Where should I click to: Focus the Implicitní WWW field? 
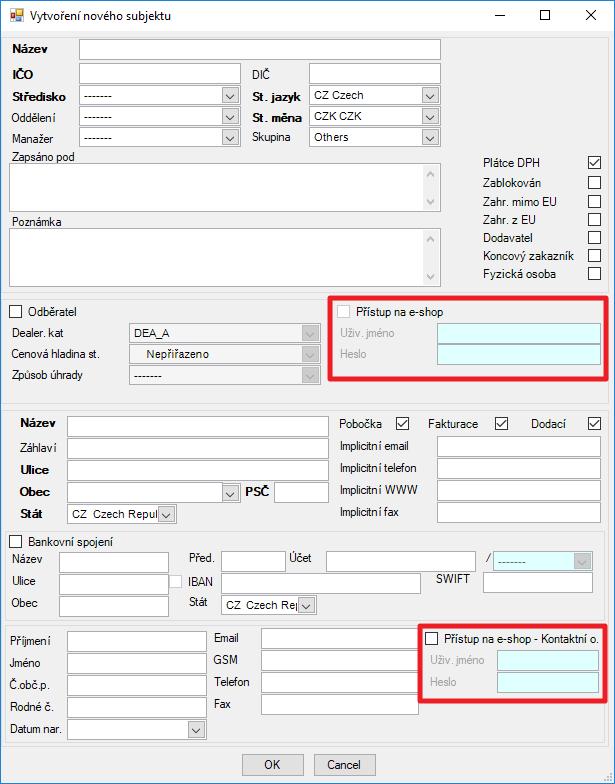pyautogui.click(x=519, y=490)
